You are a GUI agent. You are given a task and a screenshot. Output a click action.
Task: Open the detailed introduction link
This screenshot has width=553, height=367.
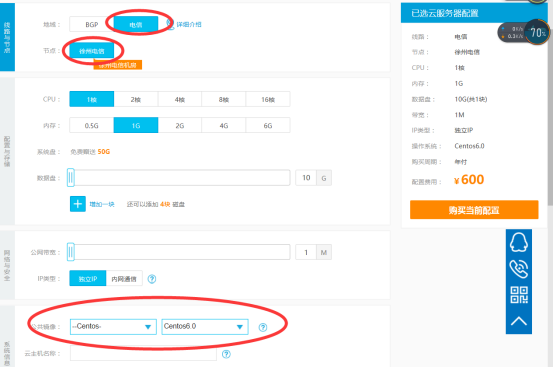click(x=189, y=24)
